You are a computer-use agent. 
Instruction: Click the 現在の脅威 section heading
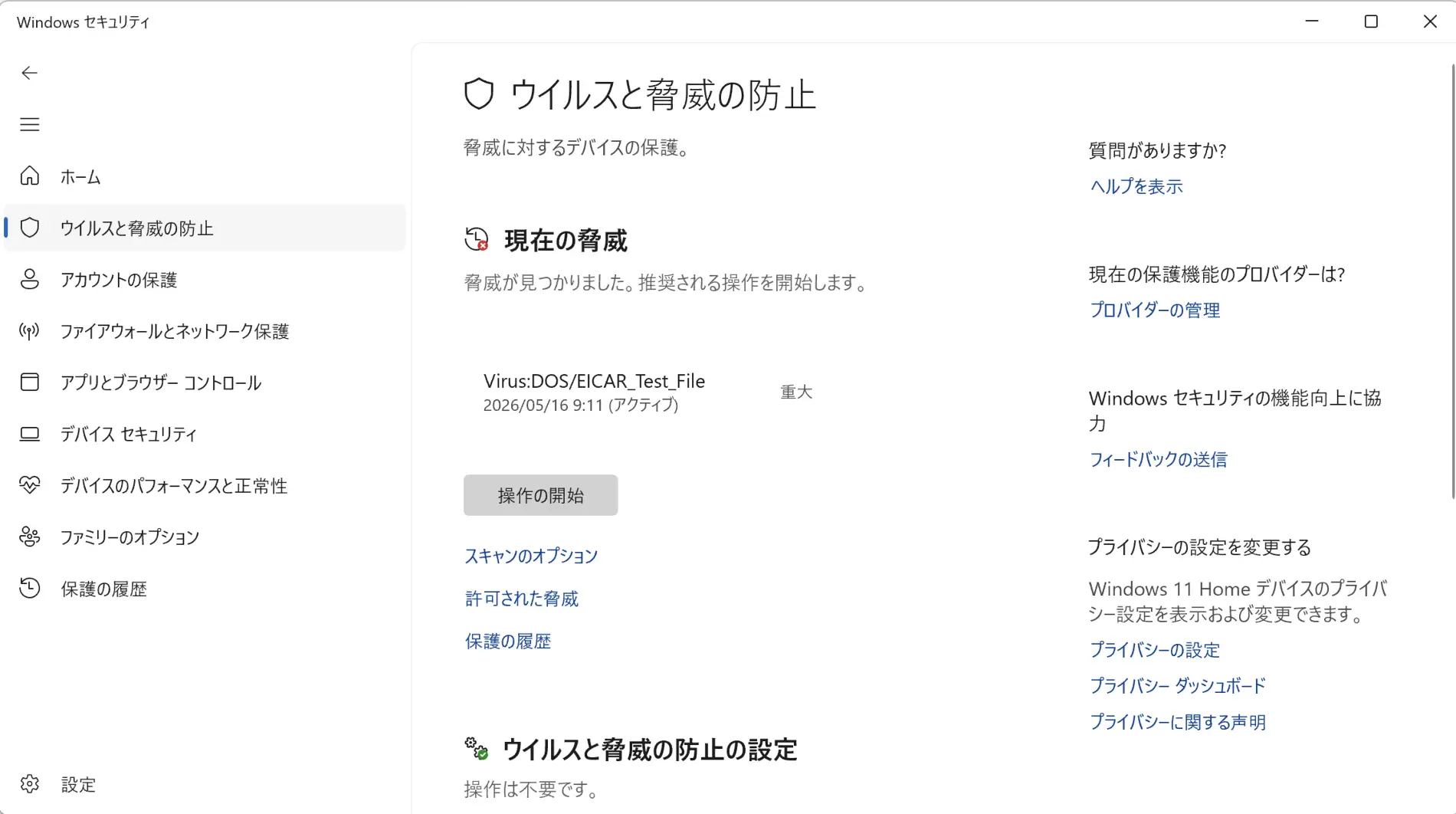pos(566,241)
